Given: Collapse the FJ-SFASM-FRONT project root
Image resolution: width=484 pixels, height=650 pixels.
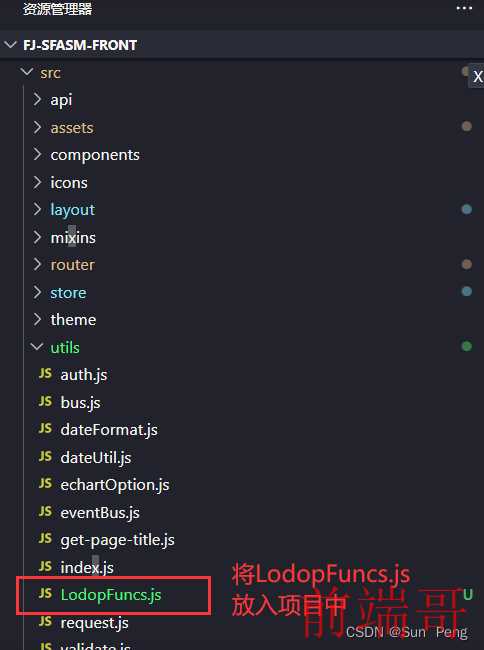Looking at the screenshot, I should pyautogui.click(x=10, y=45).
